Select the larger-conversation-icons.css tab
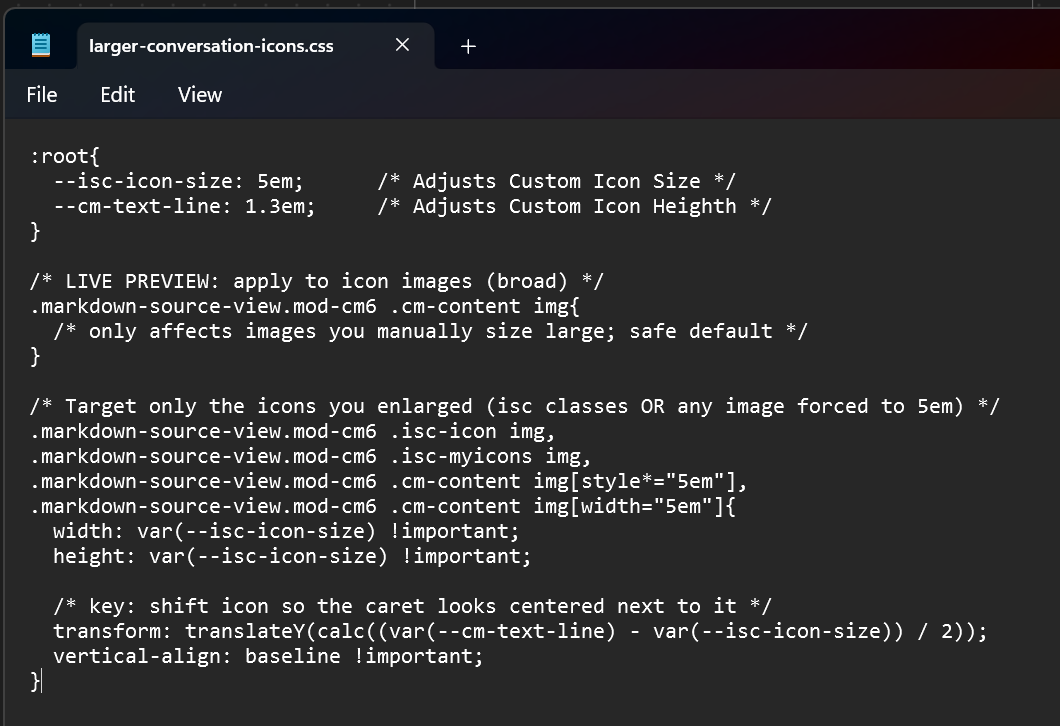Viewport: 1060px width, 726px height. [211, 46]
